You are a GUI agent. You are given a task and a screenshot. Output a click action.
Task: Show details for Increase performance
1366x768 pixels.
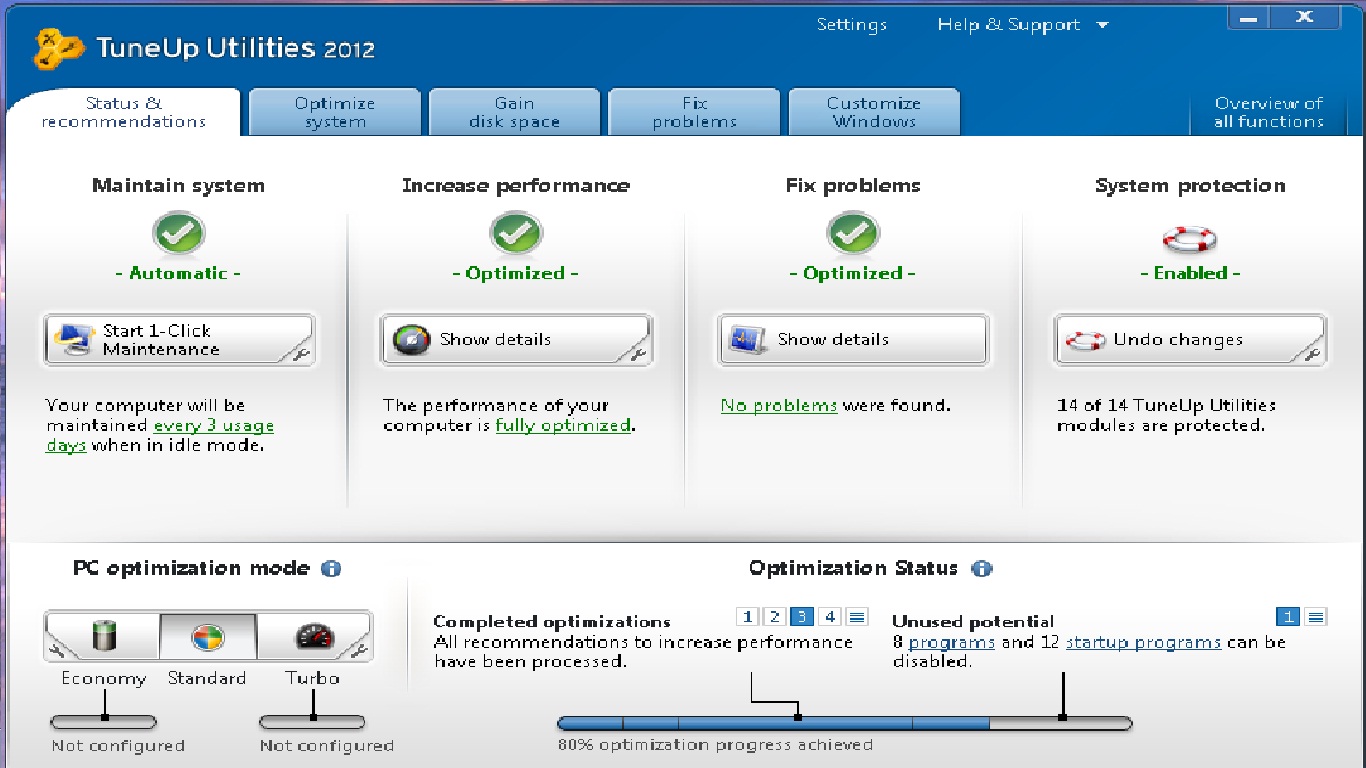pyautogui.click(x=516, y=340)
